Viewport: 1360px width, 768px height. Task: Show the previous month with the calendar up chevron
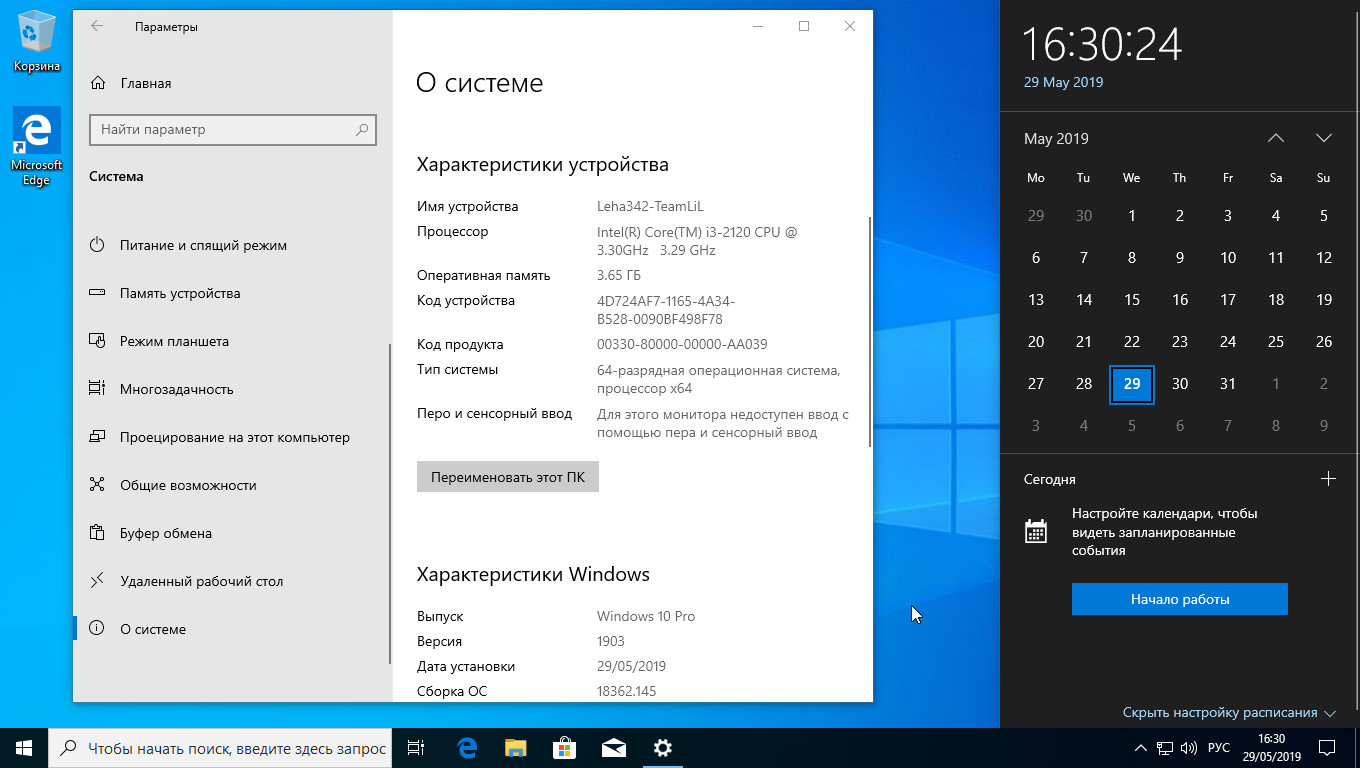coord(1276,138)
